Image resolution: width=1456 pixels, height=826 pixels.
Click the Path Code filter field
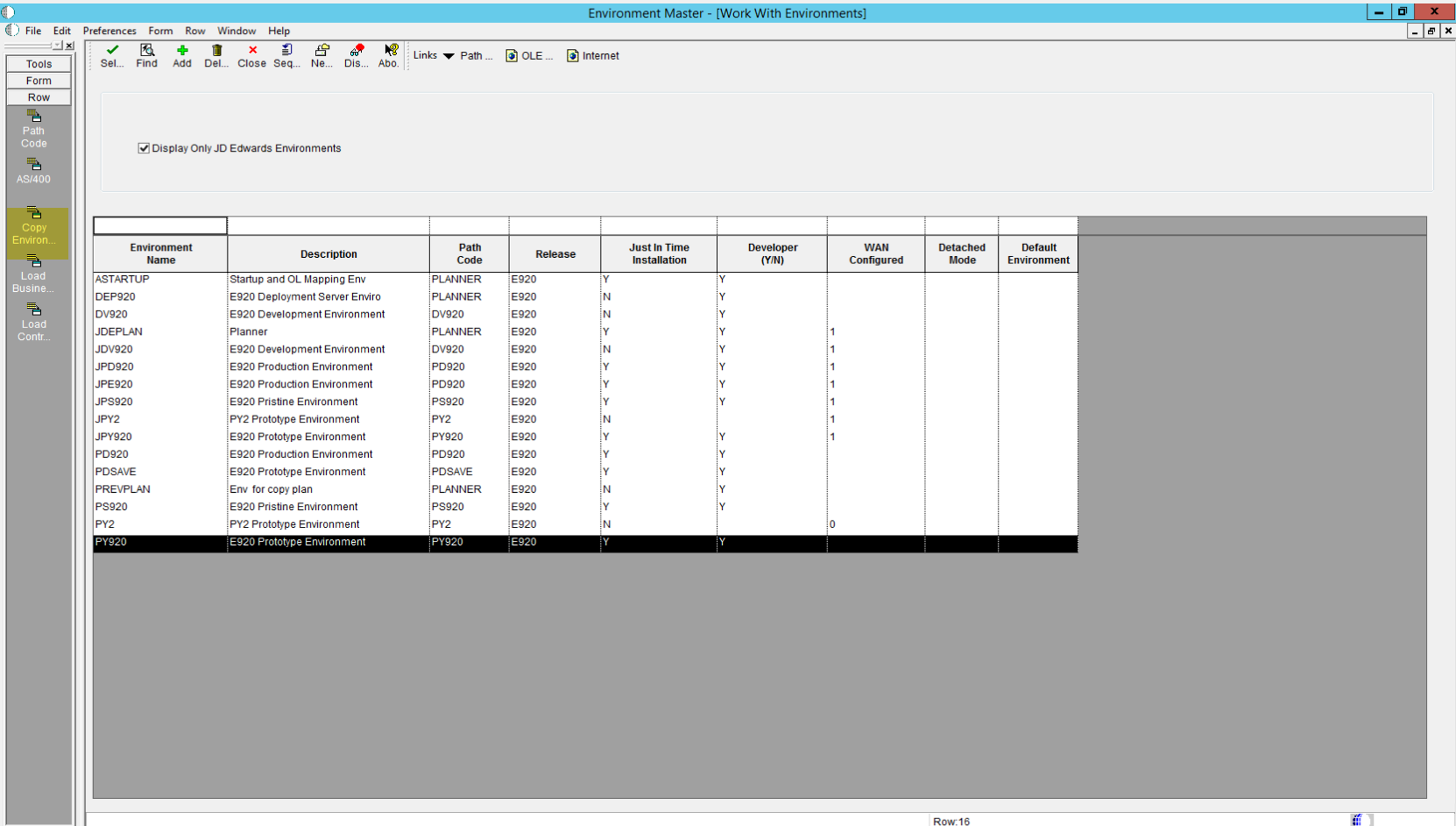(469, 226)
